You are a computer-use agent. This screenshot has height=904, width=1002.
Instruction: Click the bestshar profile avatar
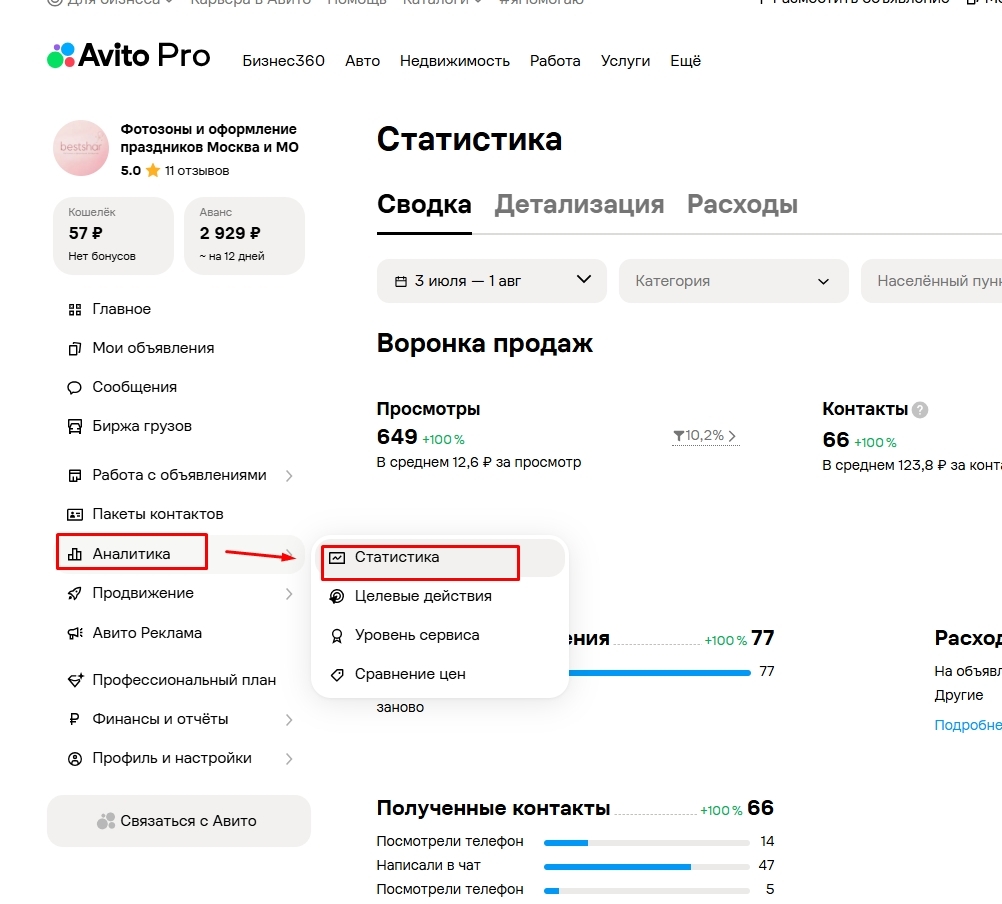(x=81, y=148)
